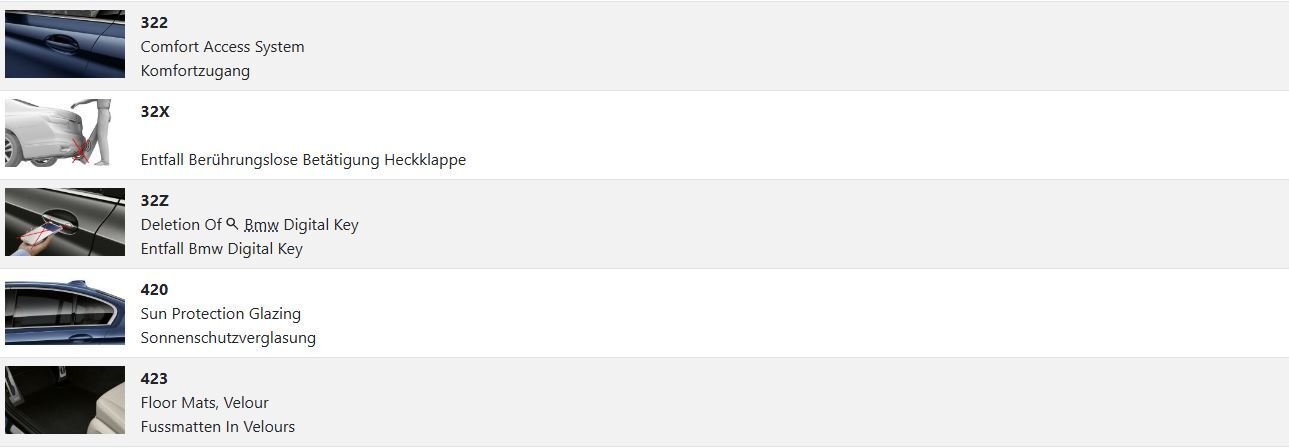The width and height of the screenshot is (1289, 448).
Task: Open the Comfort Access door handle thumbnail
Action: tap(65, 44)
